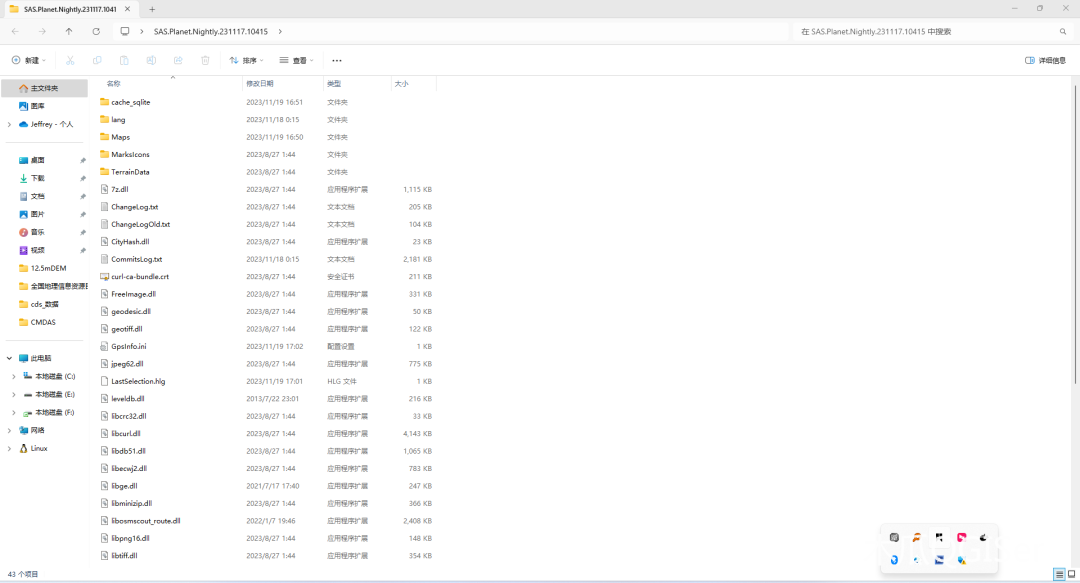The height and width of the screenshot is (583, 1080).
Task: Click the pink tray icon in overflow panel
Action: (962, 538)
